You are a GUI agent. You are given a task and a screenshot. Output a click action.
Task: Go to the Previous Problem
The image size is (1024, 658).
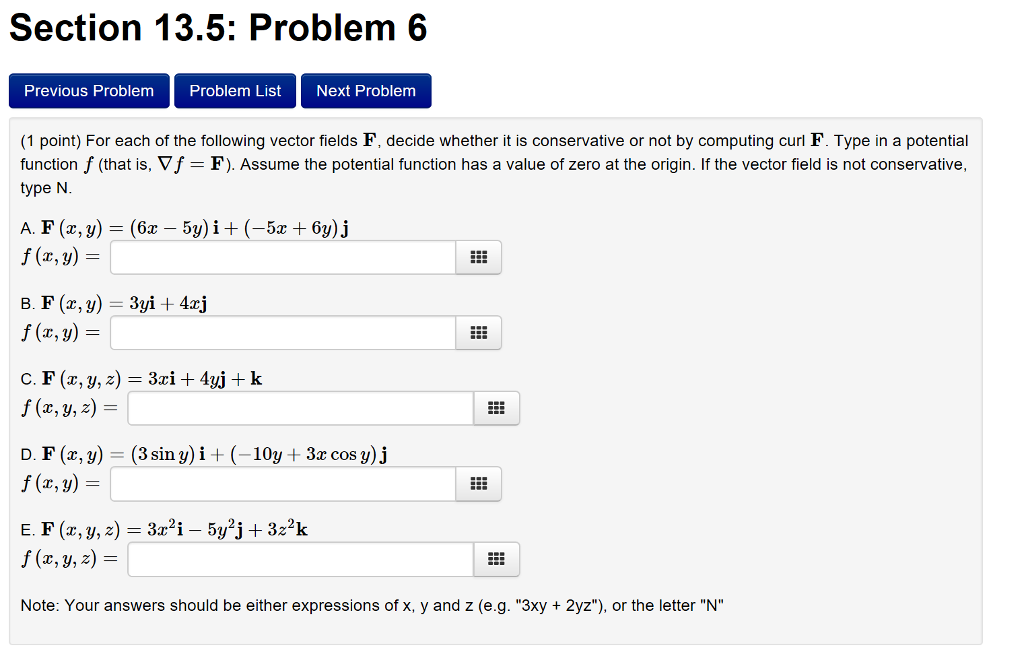(88, 90)
